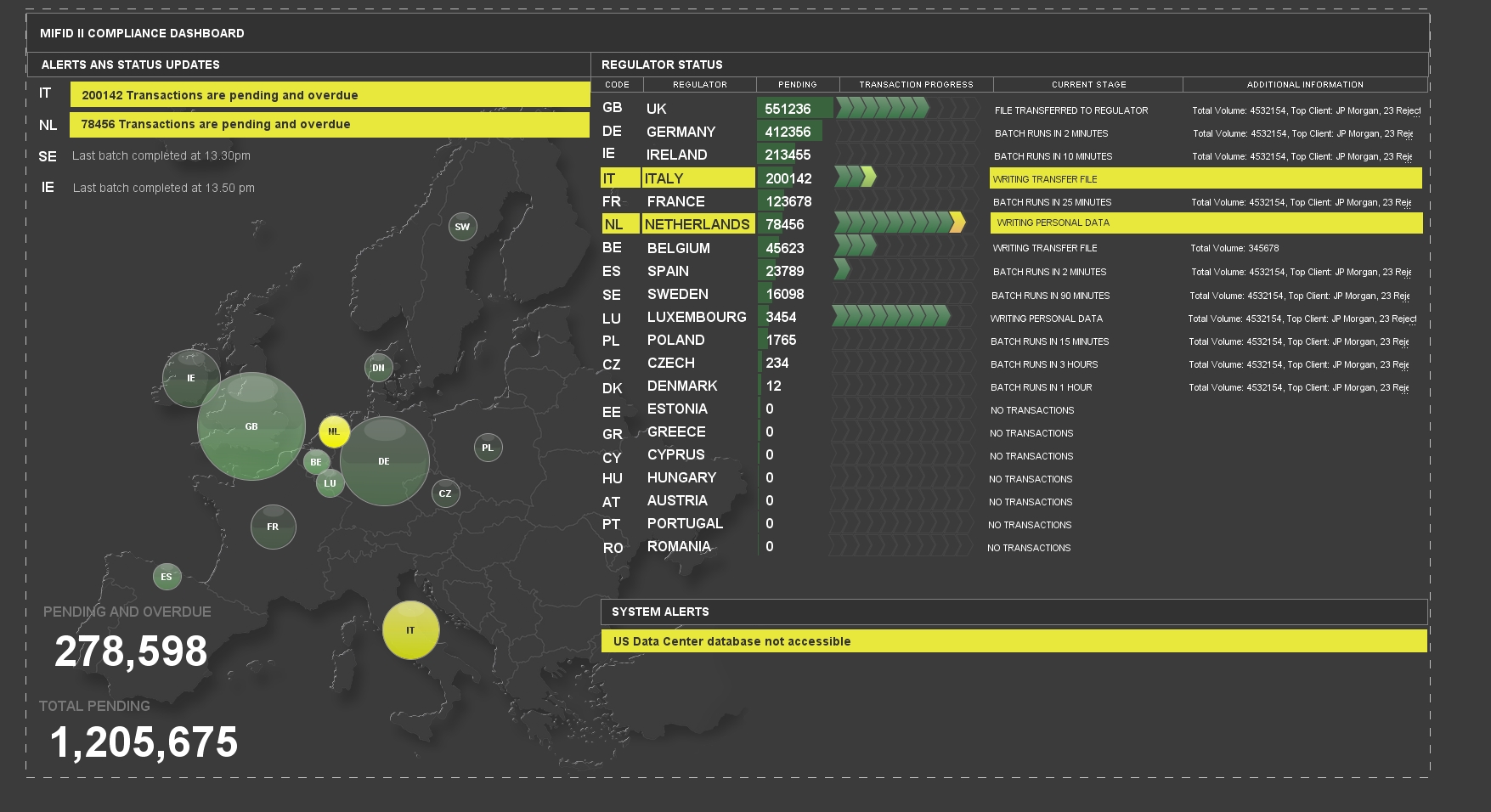Select the ES marker on the map
The image size is (1491, 812).
click(x=167, y=576)
